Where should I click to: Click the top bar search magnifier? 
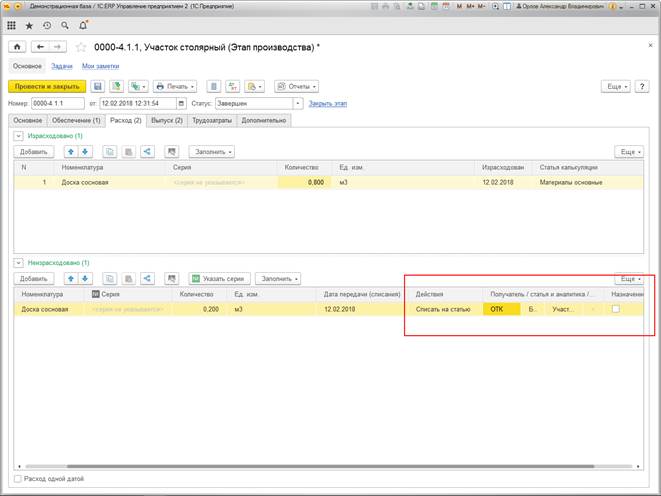point(64,23)
